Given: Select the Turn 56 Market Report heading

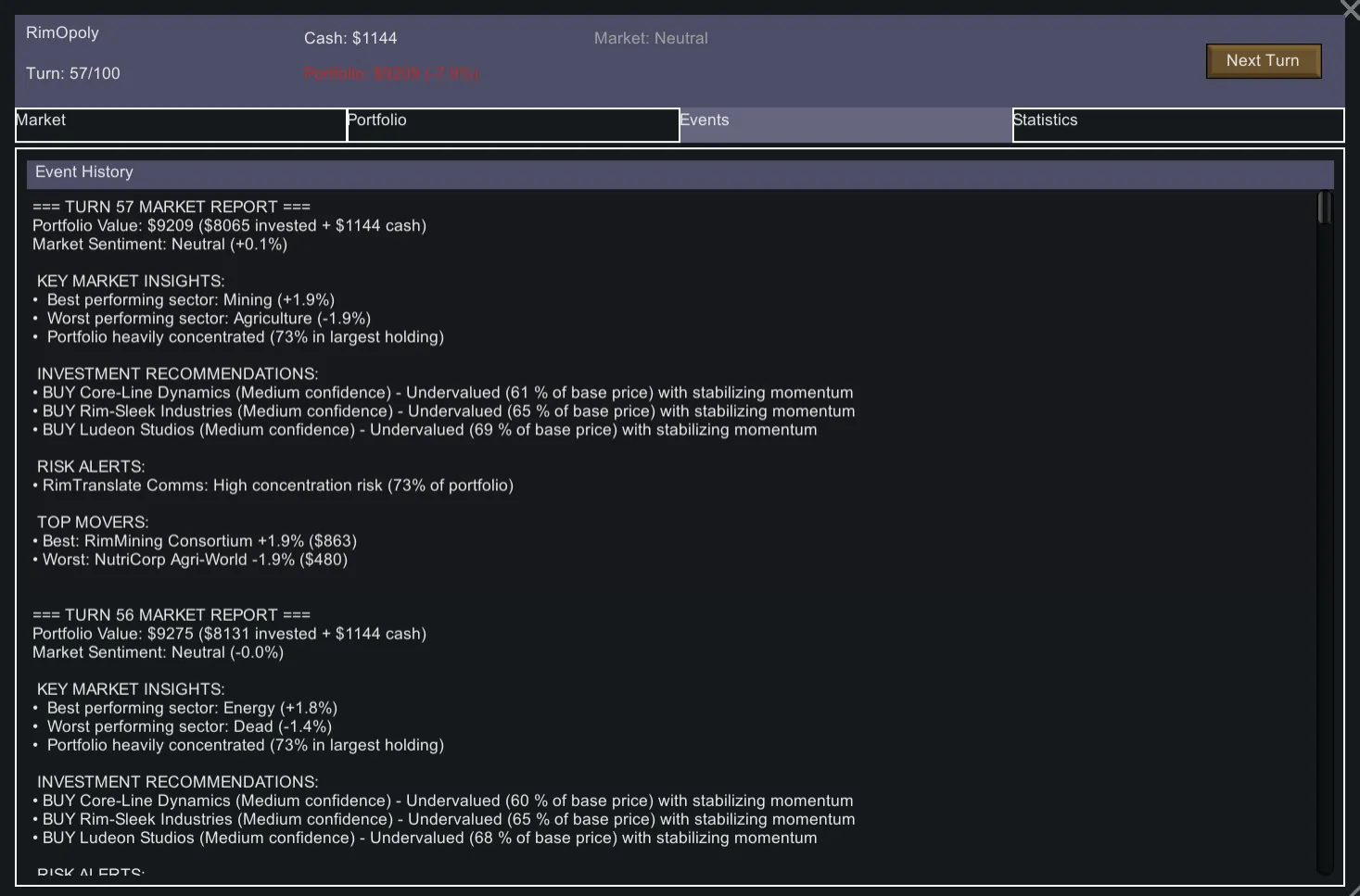Looking at the screenshot, I should pyautogui.click(x=172, y=615).
